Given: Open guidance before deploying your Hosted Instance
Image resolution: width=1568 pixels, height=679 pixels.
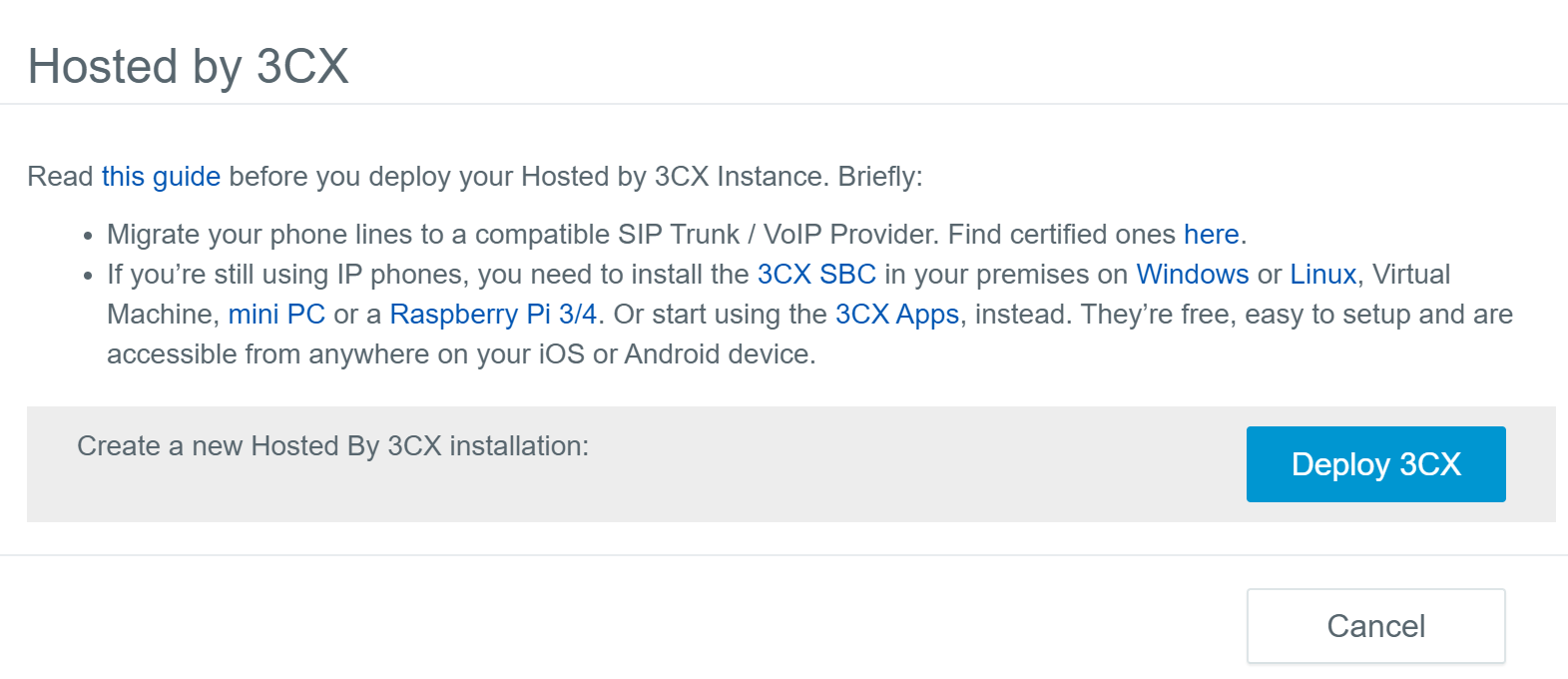Looking at the screenshot, I should point(160,176).
